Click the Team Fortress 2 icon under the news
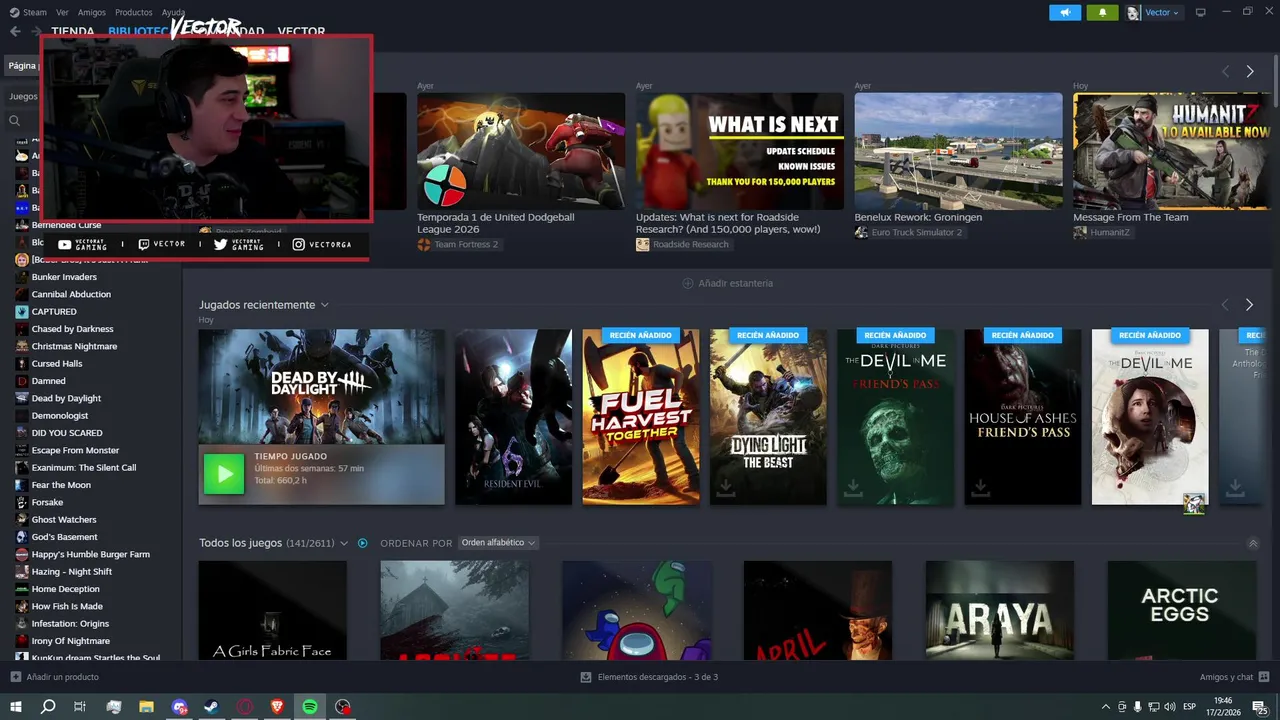 coord(424,244)
